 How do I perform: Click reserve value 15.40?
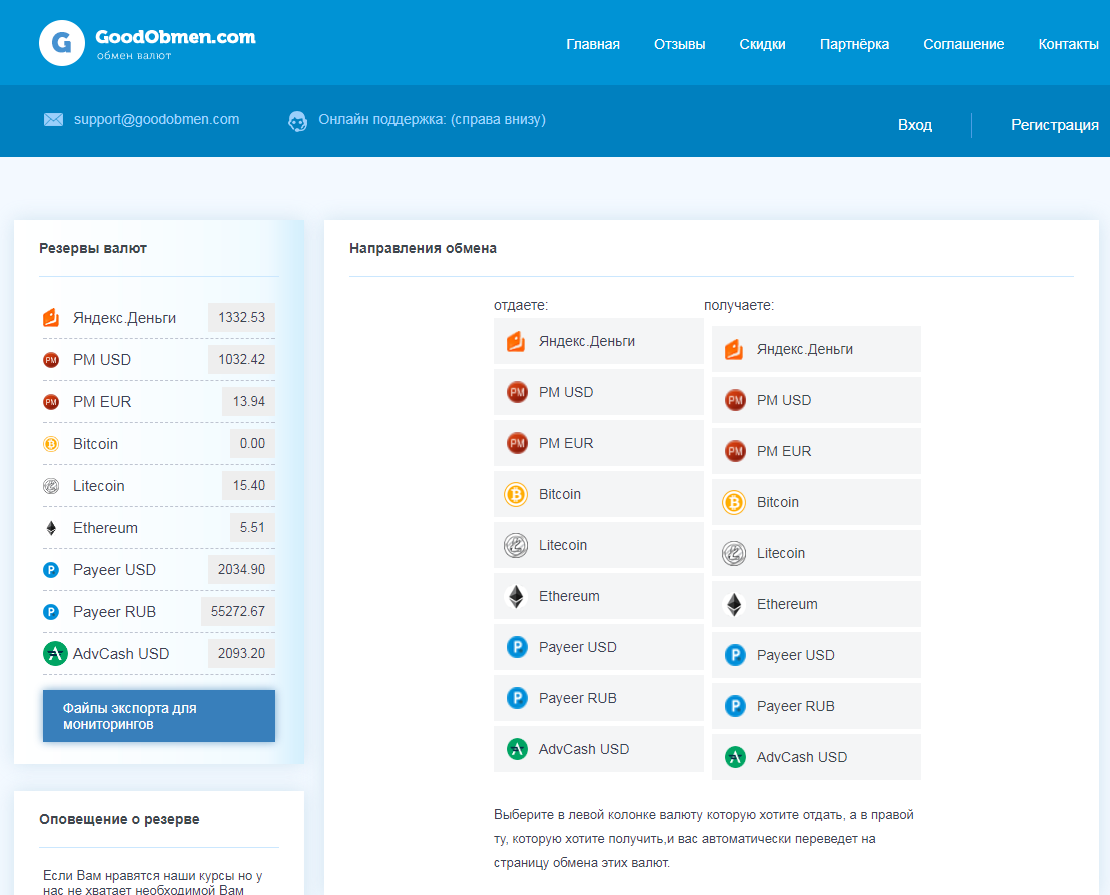[248, 485]
